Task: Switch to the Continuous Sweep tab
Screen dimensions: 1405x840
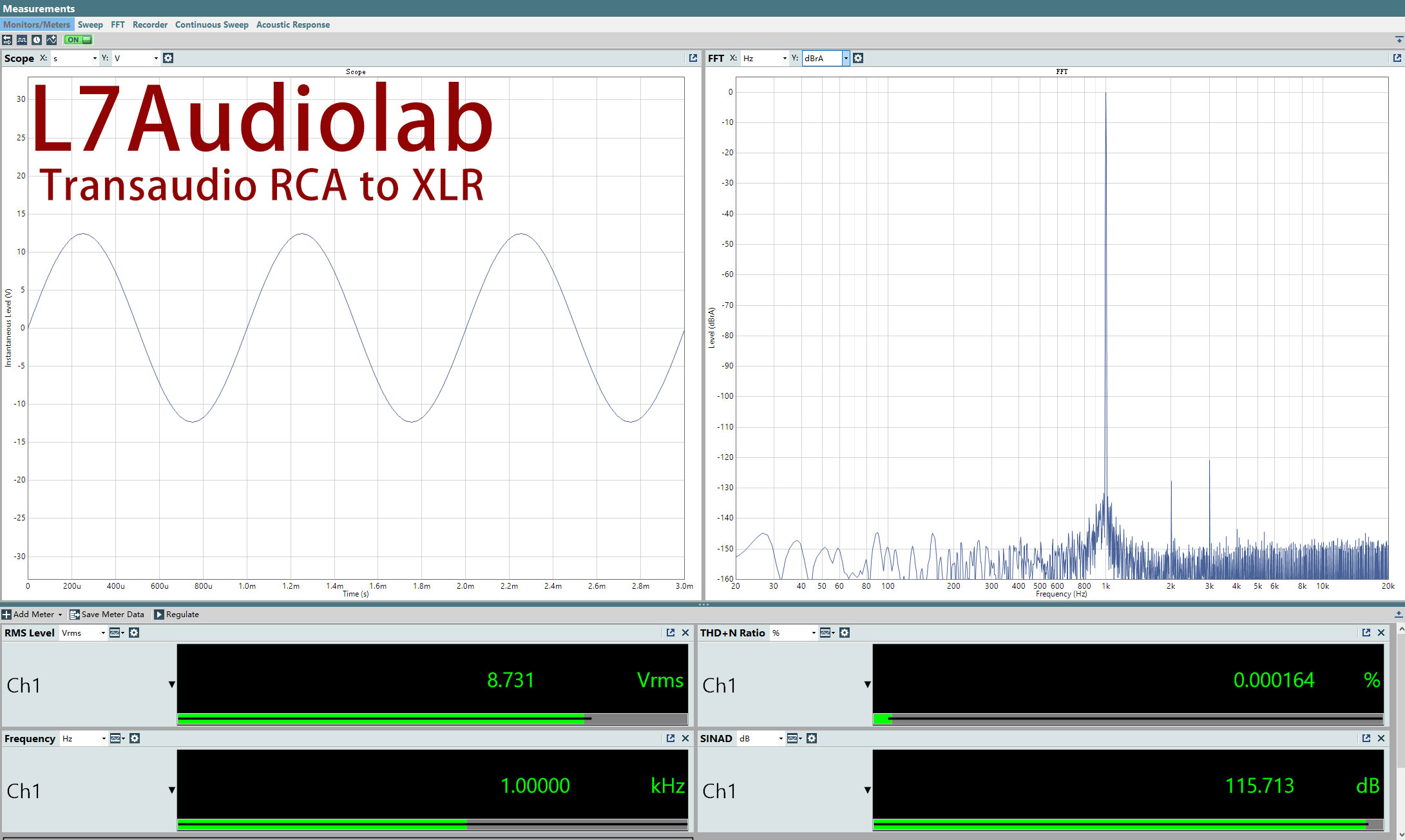Action: 212,24
